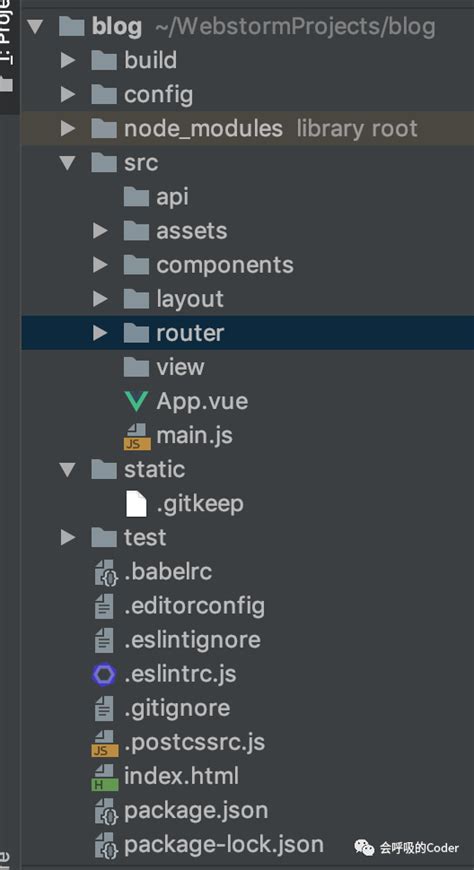Expand the components folder arrow
474x870 pixels.
tap(100, 265)
